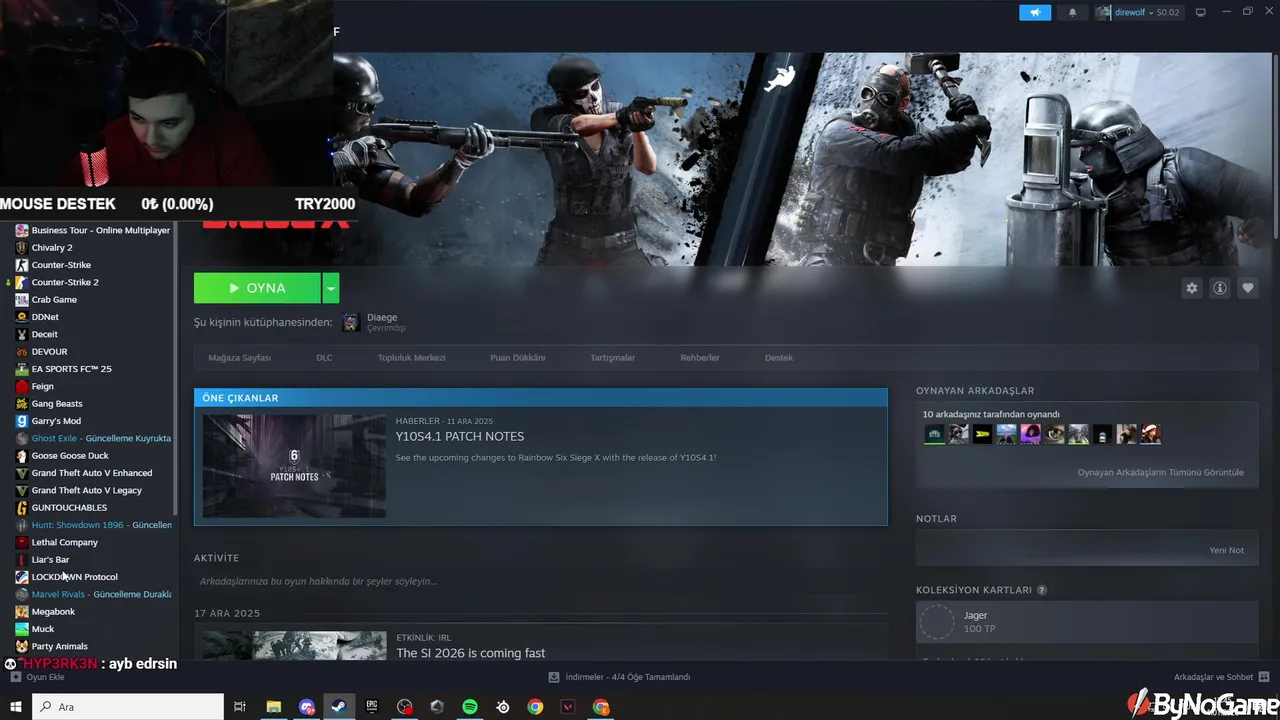Go to Topluluk Merkezi tab
This screenshot has width=1280, height=720.
click(411, 358)
